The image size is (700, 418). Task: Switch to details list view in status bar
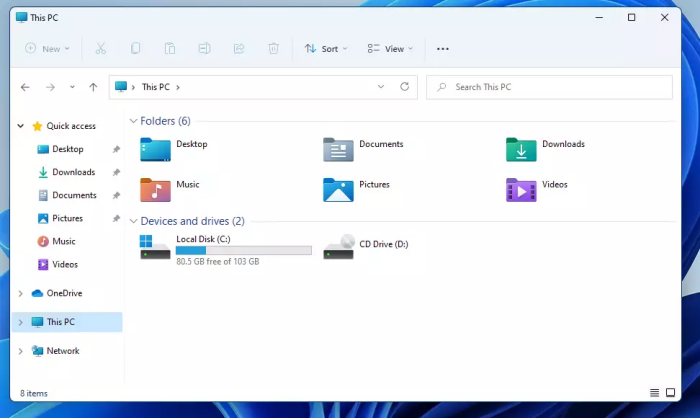pyautogui.click(x=655, y=393)
